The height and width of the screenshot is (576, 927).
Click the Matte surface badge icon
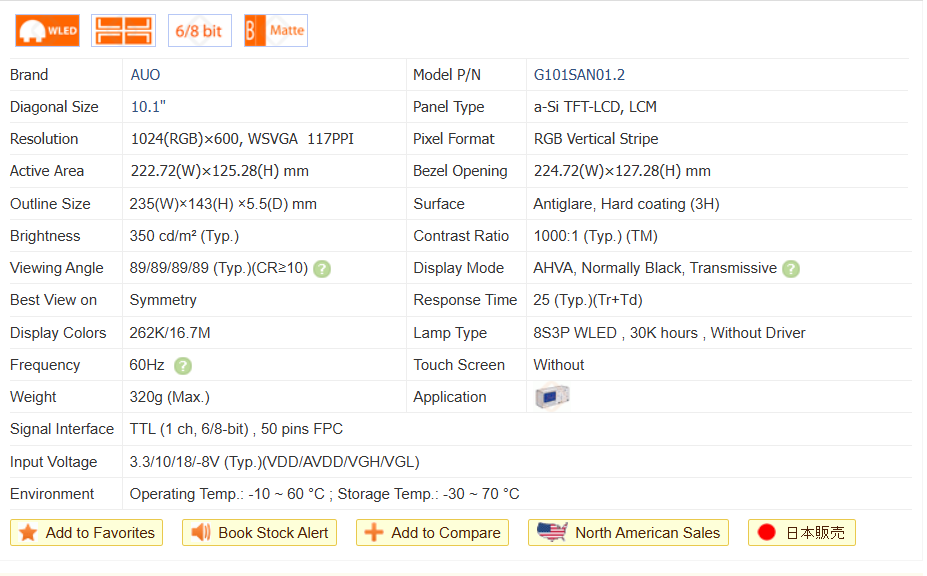tap(276, 31)
